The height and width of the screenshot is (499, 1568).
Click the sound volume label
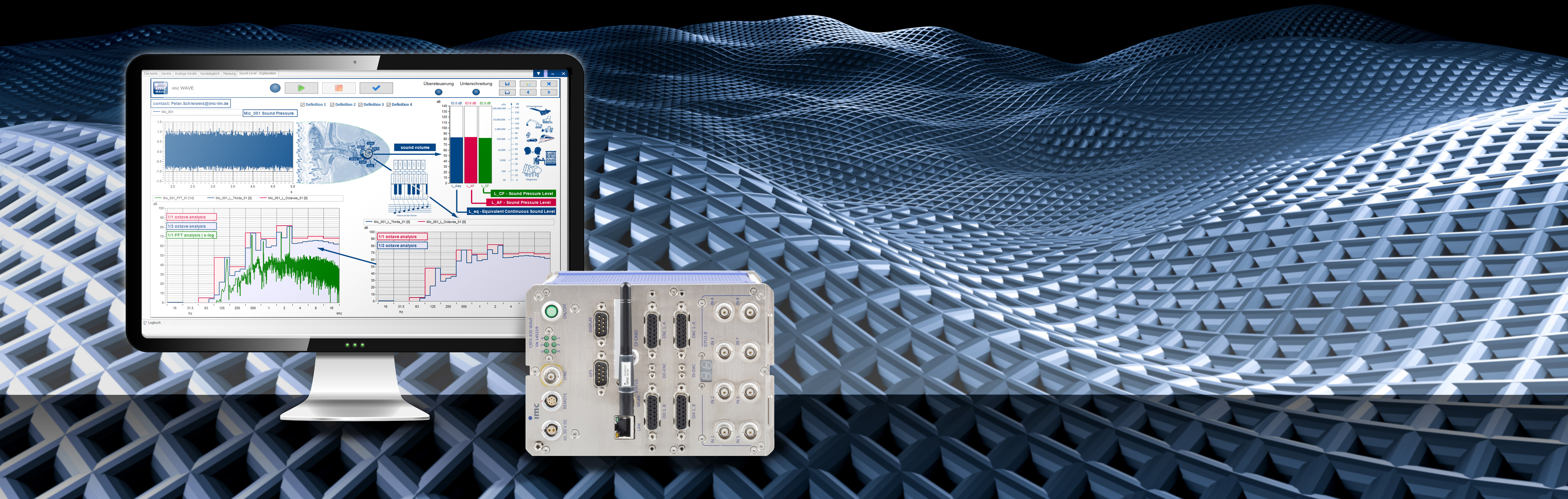pos(415,148)
